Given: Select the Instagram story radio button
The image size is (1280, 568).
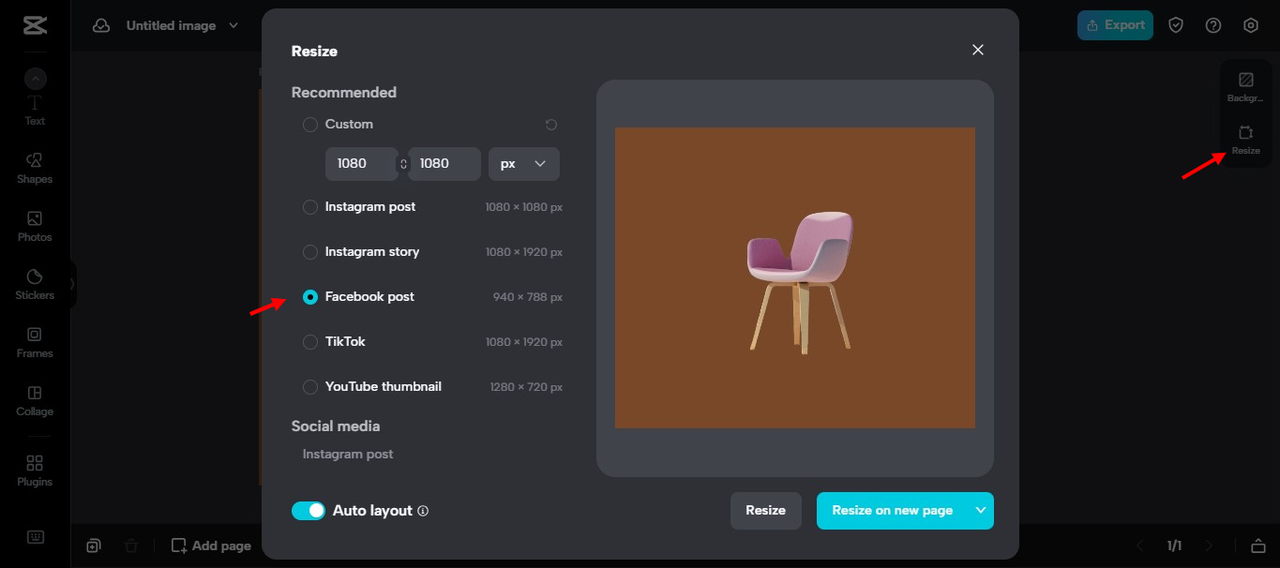Looking at the screenshot, I should (310, 252).
